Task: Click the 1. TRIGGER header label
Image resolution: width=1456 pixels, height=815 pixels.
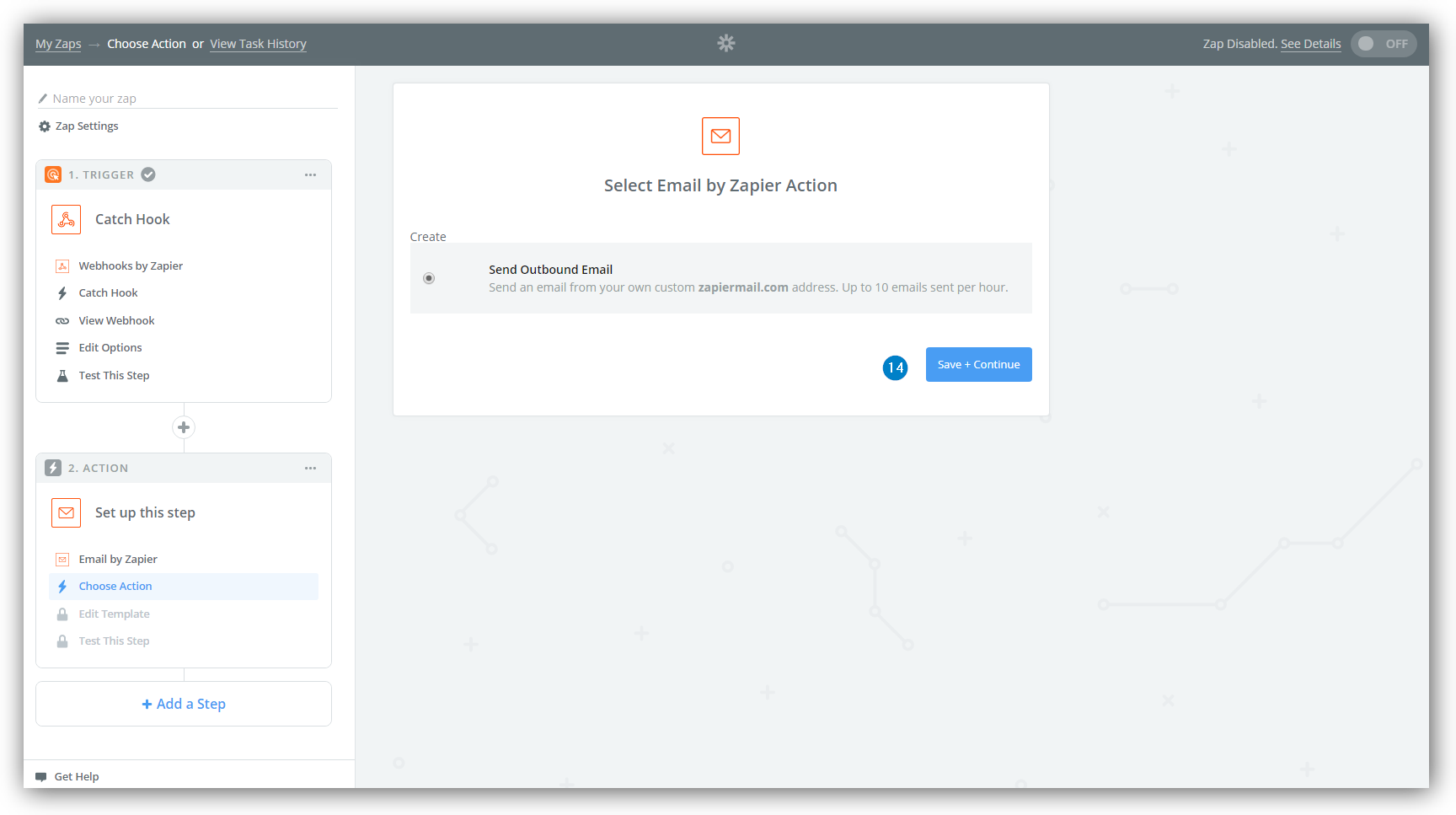Action: pyautogui.click(x=101, y=175)
